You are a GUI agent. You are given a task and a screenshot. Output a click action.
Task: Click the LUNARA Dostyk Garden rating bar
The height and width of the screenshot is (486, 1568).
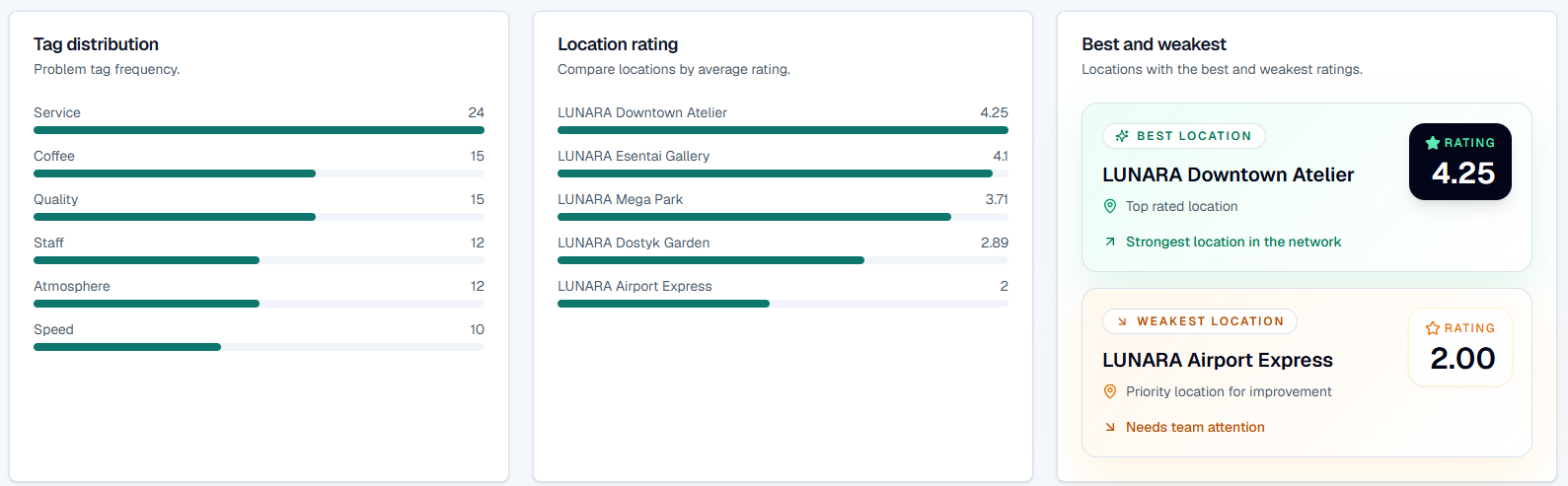click(783, 260)
